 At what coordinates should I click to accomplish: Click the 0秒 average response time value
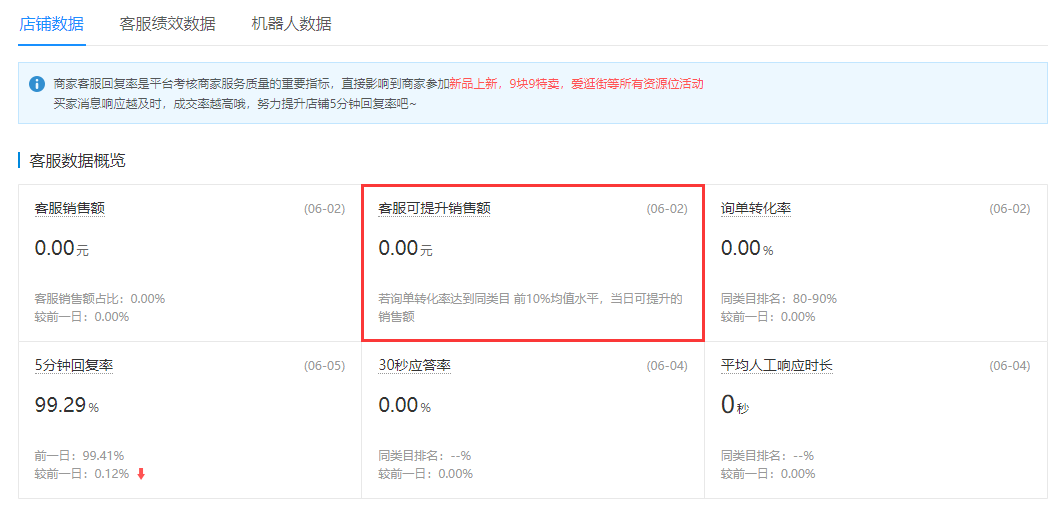click(734, 405)
